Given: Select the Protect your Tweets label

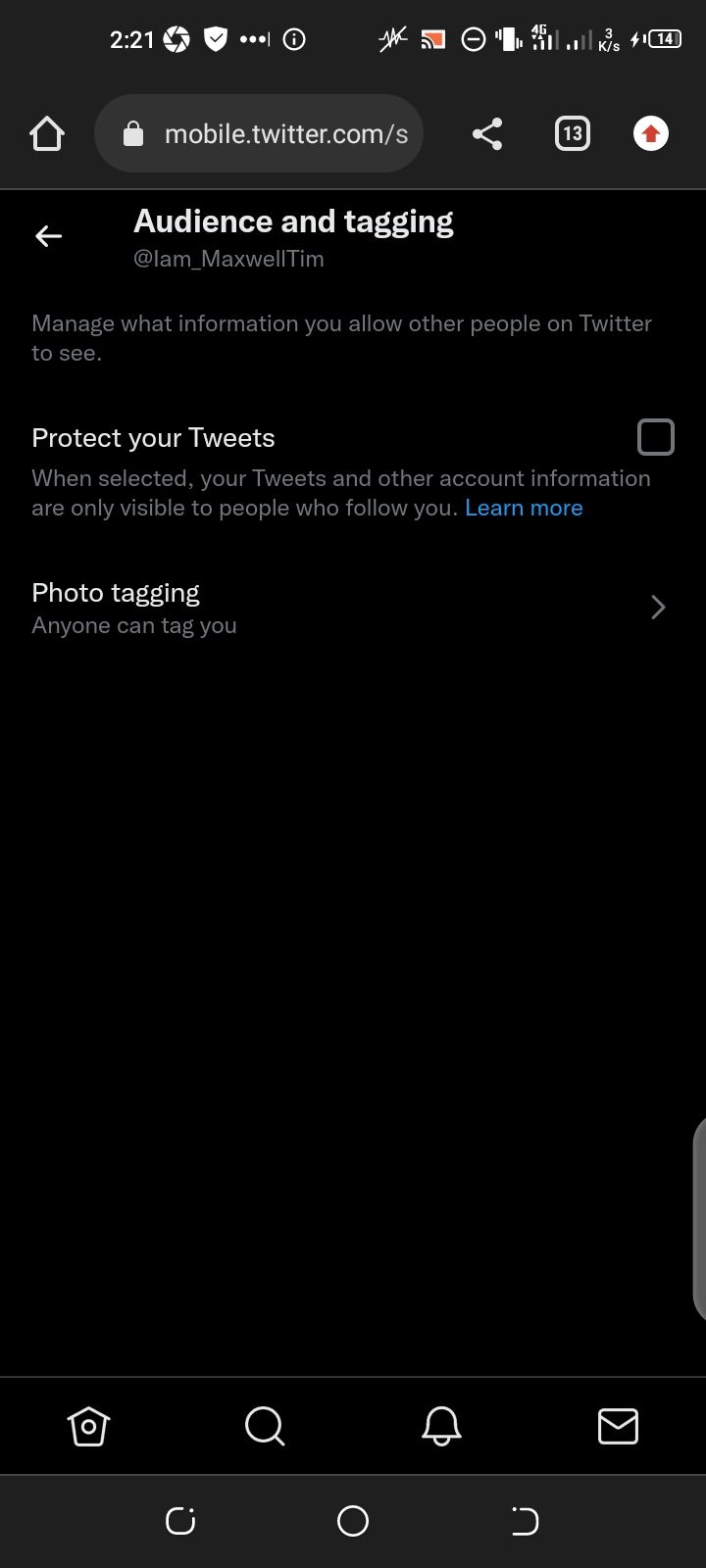Looking at the screenshot, I should point(153,438).
